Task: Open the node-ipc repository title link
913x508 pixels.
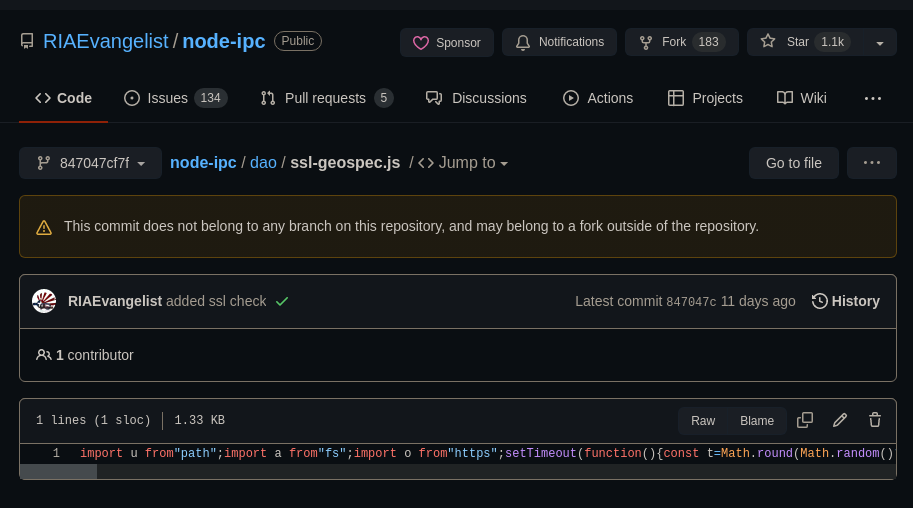Action: (224, 41)
